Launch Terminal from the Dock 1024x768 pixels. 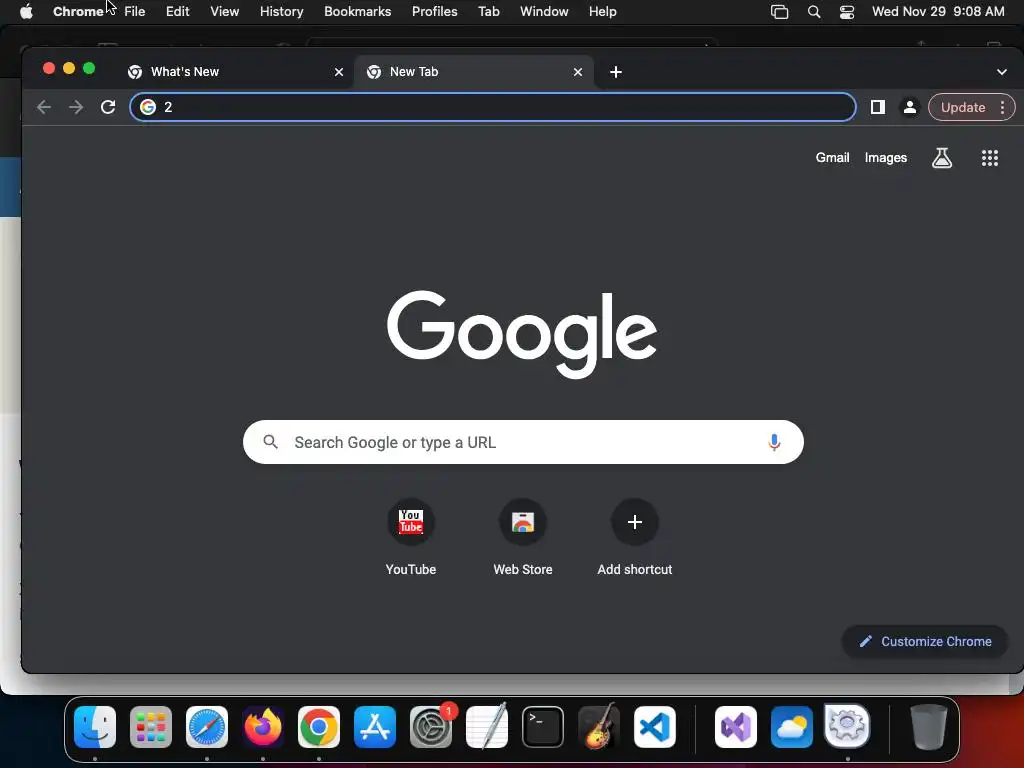543,727
